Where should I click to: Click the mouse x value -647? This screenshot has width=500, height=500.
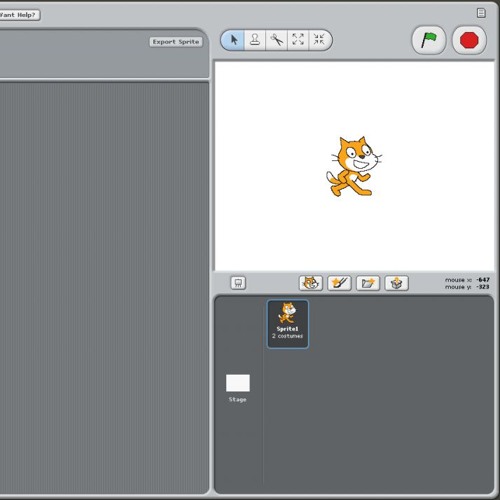[483, 280]
